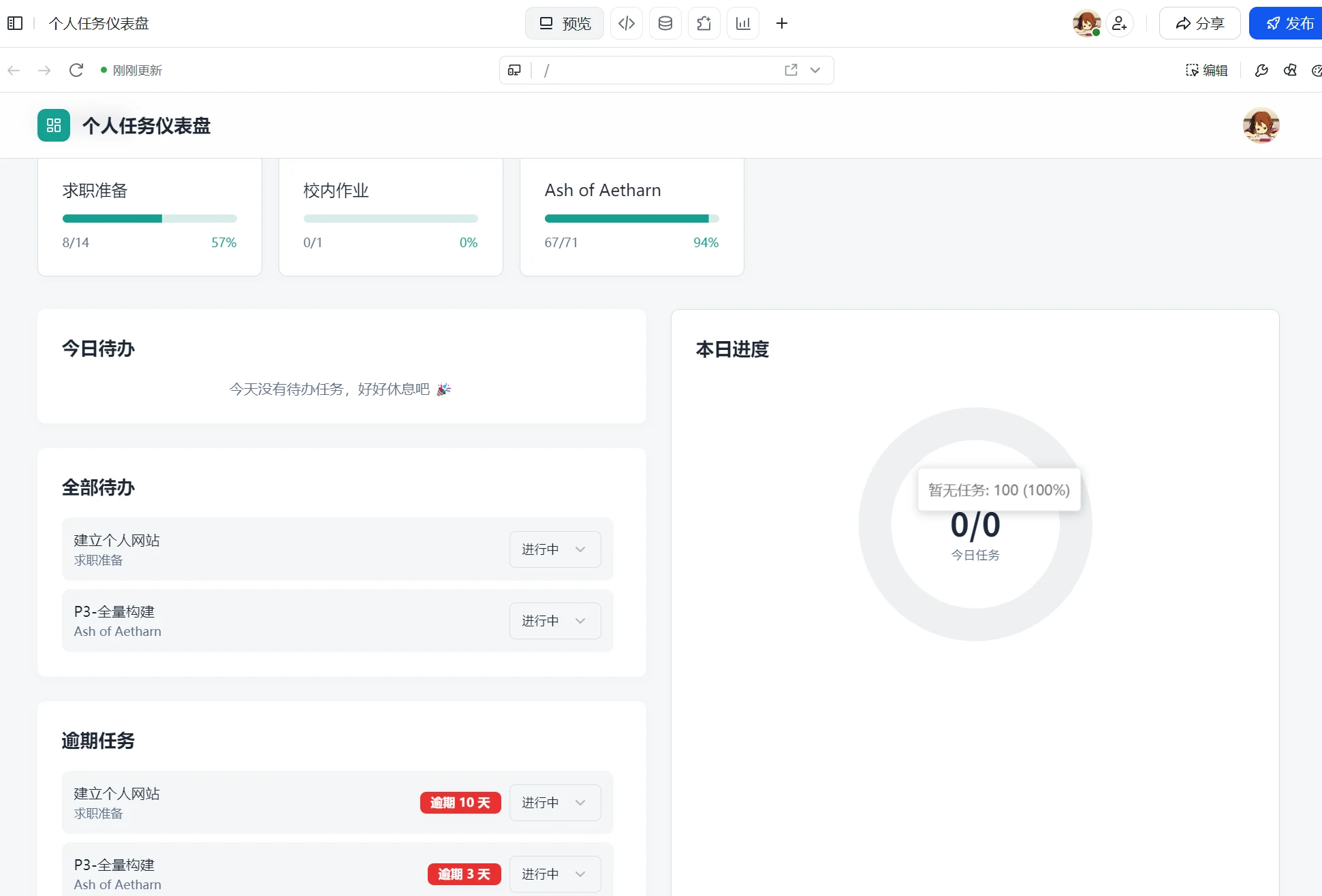This screenshot has width=1322, height=896.
Task: Open preview in external window
Action: coord(791,70)
